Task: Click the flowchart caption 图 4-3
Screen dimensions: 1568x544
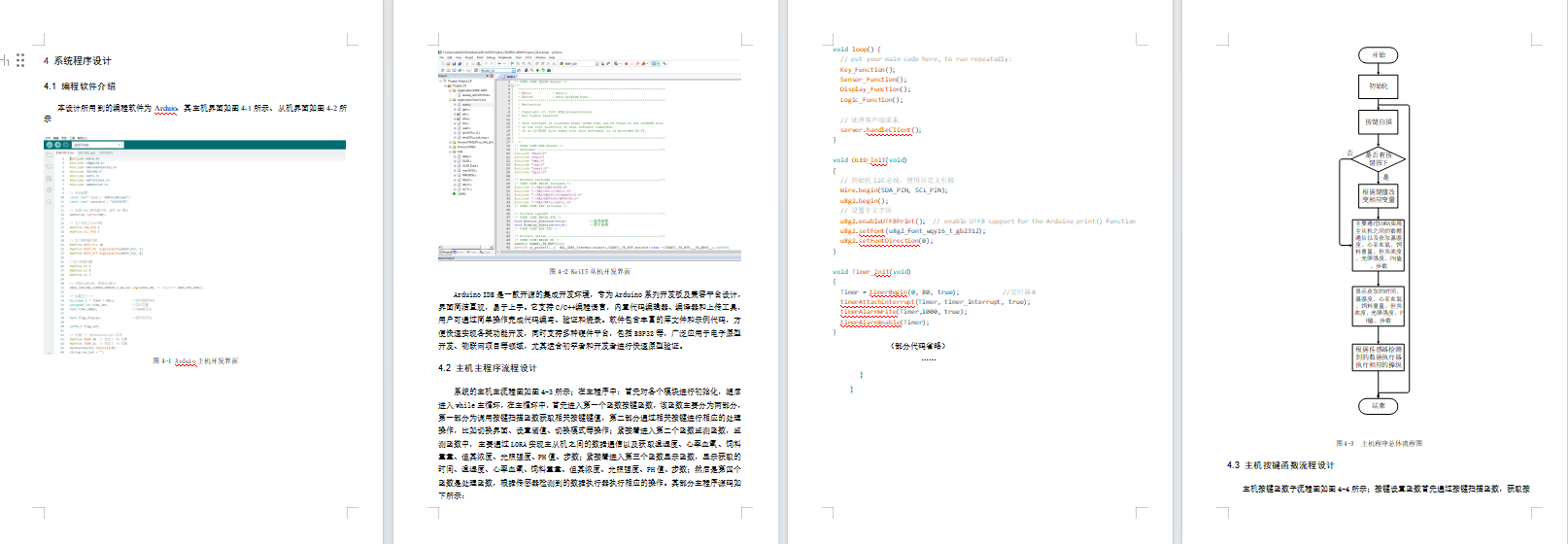Action: pyautogui.click(x=1379, y=443)
